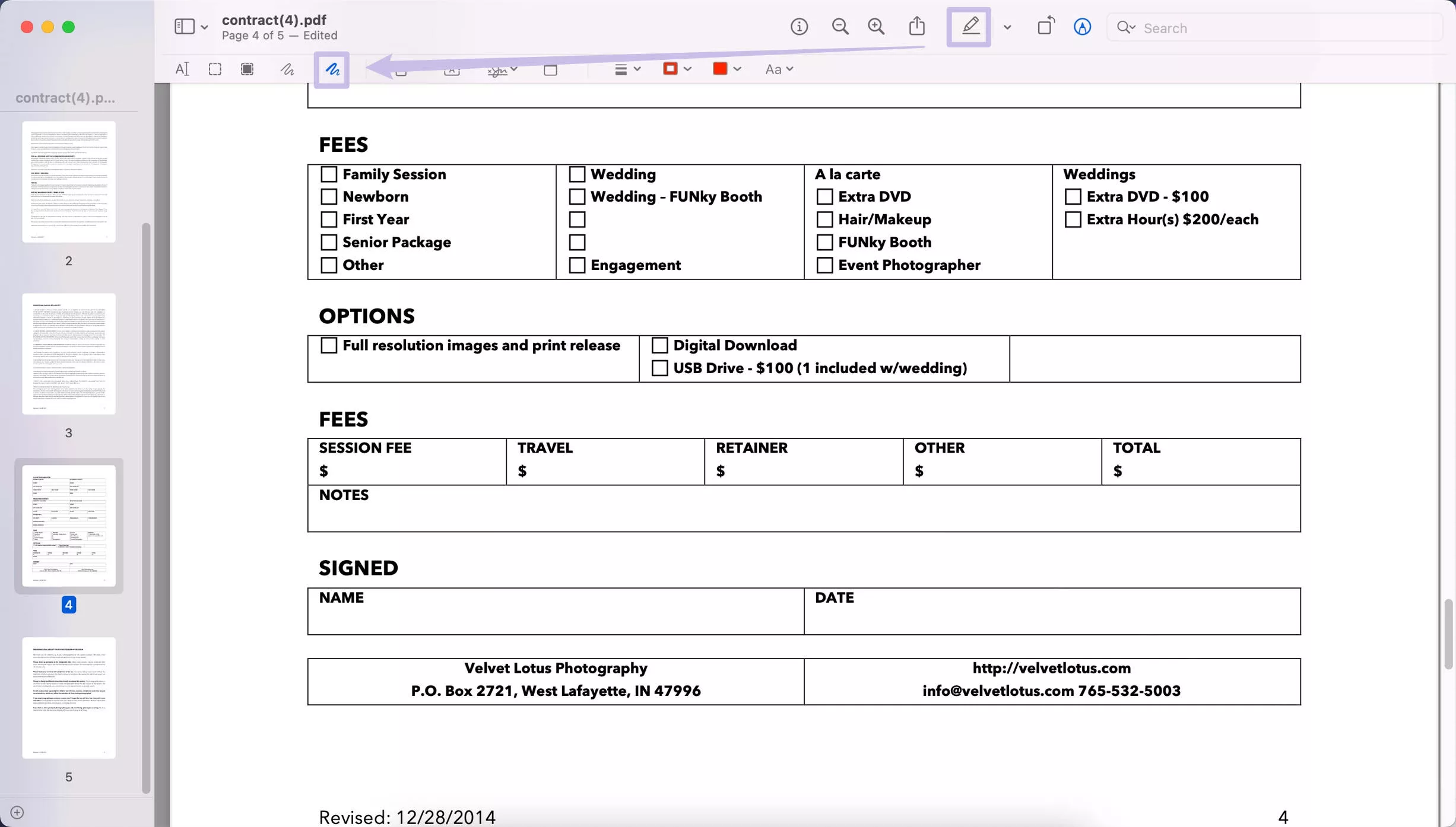Select the Instant Alpha tool
1456x827 pixels.
tap(248, 69)
